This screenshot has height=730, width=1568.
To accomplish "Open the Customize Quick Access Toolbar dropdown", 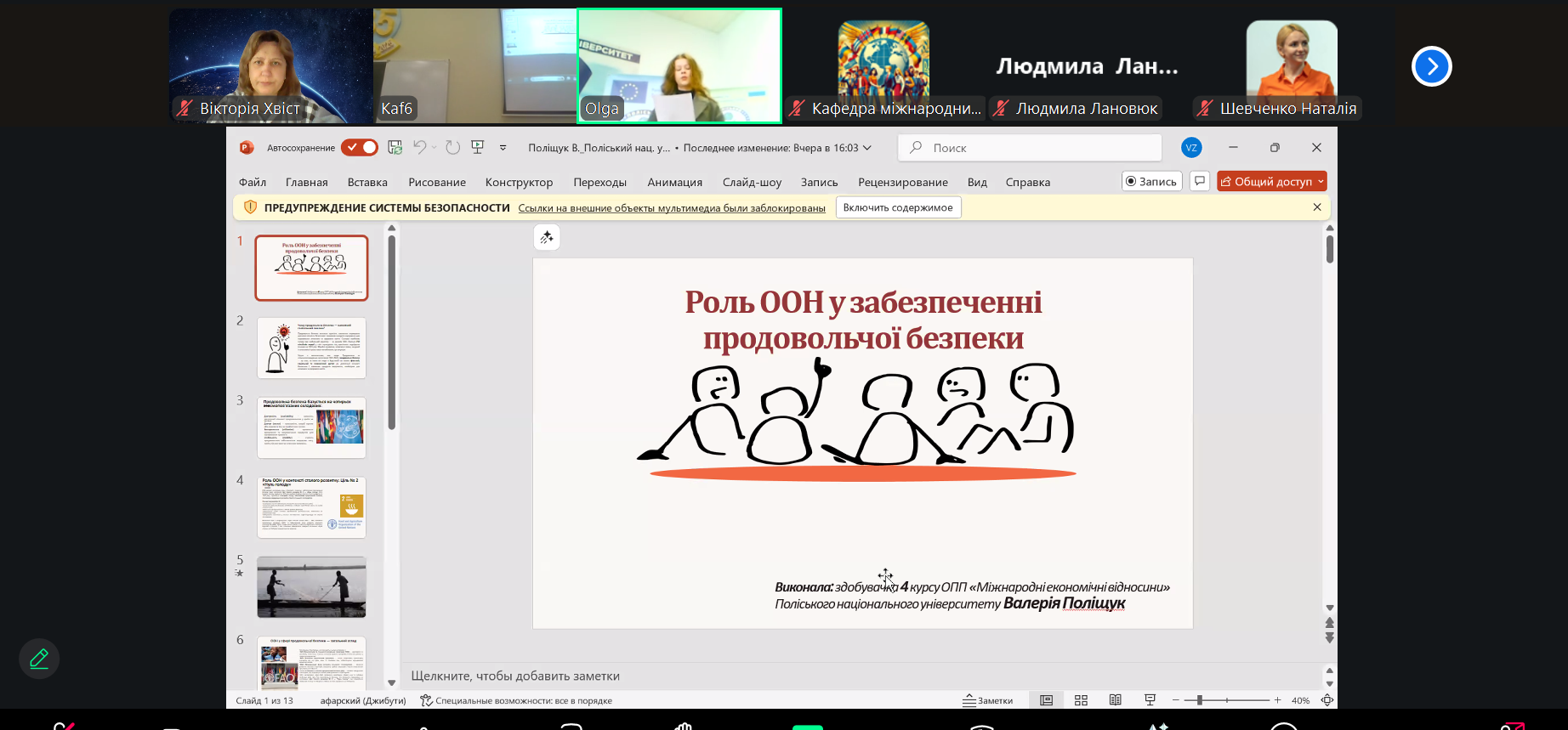I will (x=503, y=148).
